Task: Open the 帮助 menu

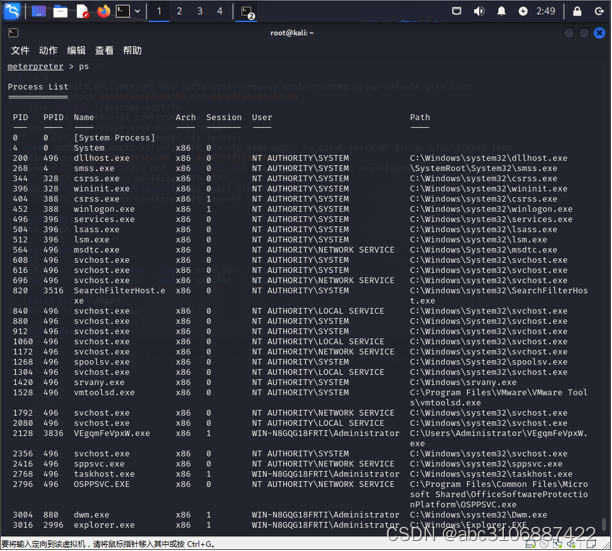Action: coord(132,50)
